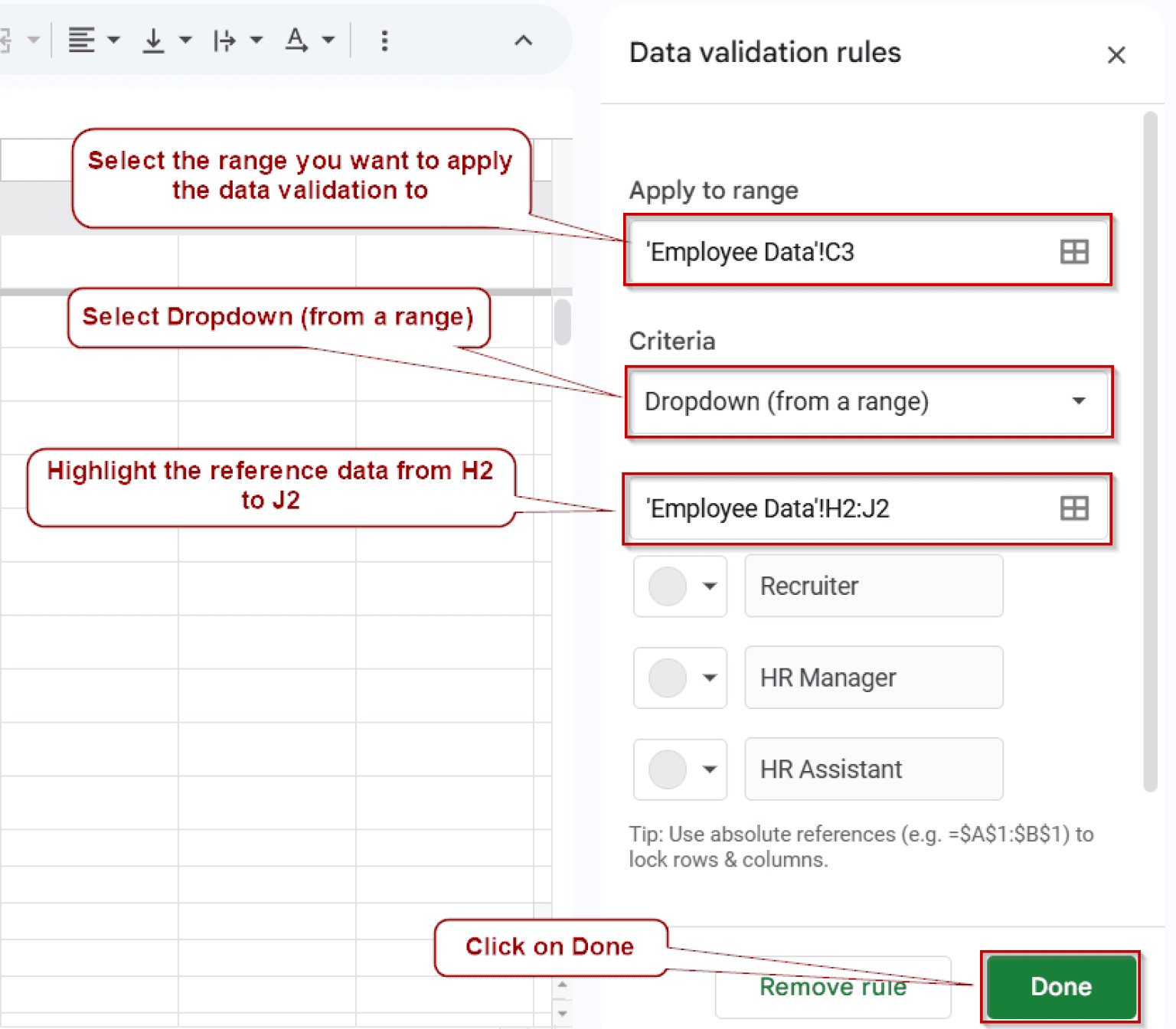The image size is (1176, 1029).
Task: Click inside the 'Employee Data'!C3 range field
Action: 804,251
